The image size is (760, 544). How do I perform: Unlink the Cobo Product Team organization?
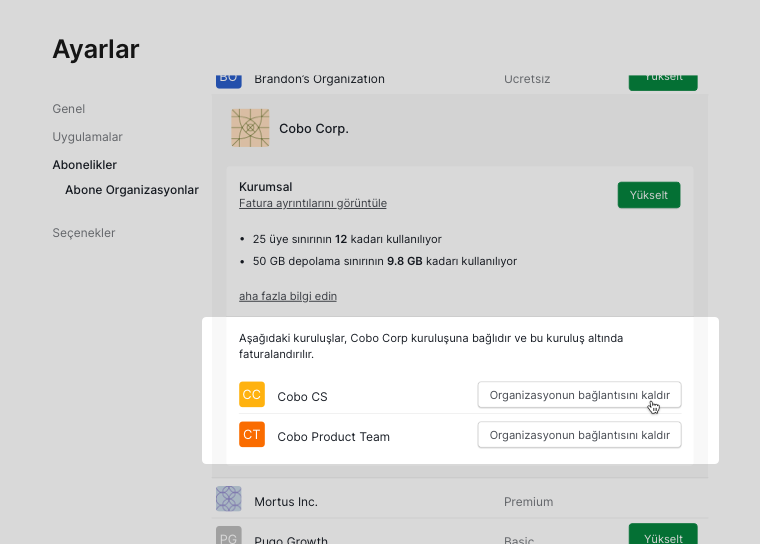tap(579, 435)
